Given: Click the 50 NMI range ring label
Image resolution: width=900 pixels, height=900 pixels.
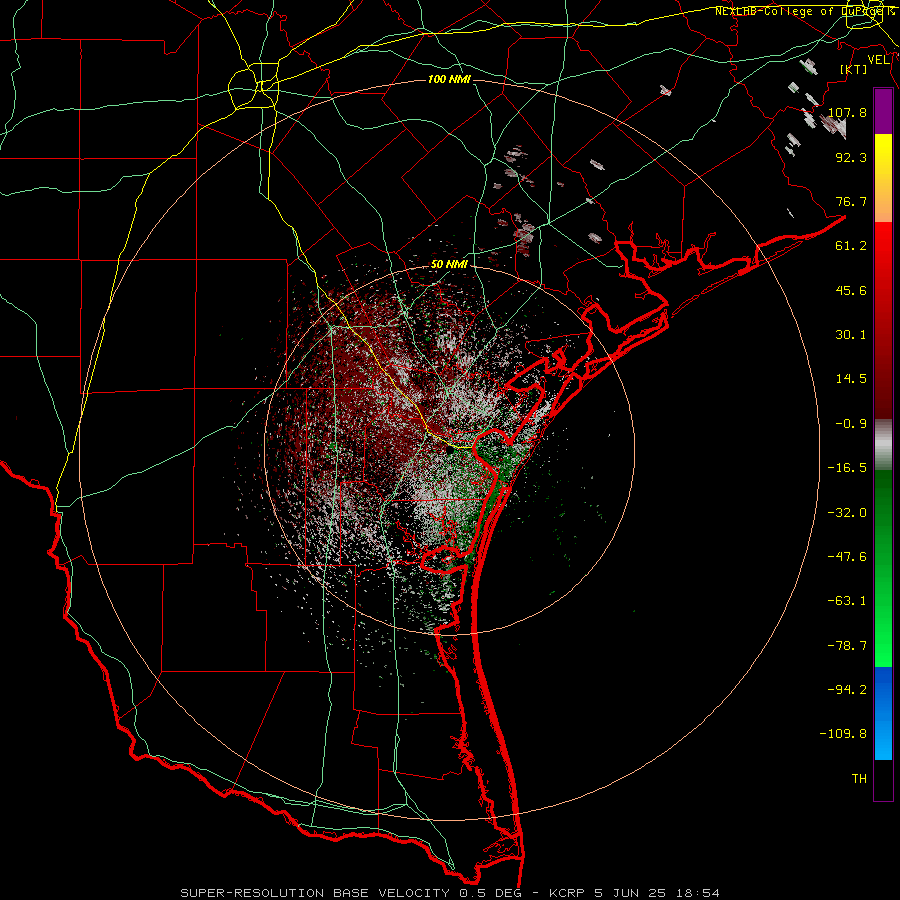Looking at the screenshot, I should click(449, 265).
